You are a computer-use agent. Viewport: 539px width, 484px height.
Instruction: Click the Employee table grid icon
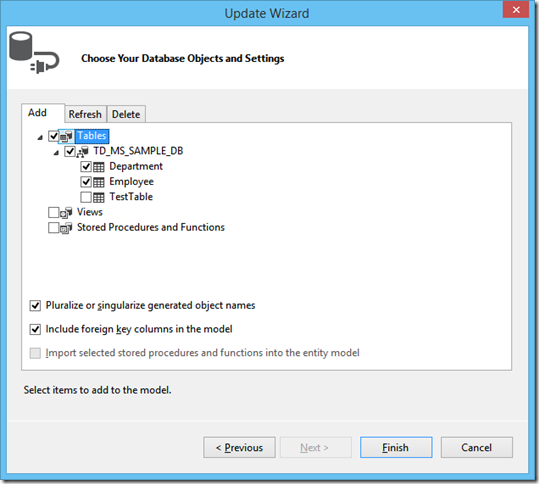[99, 182]
